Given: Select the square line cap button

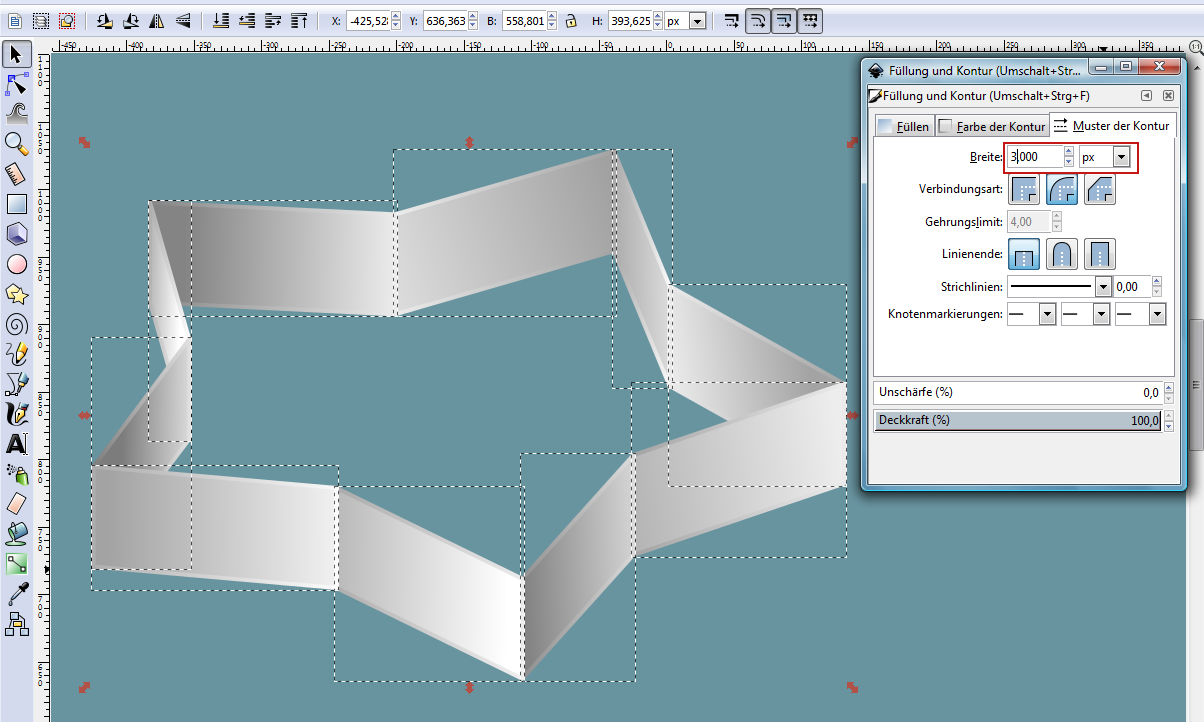Looking at the screenshot, I should pyautogui.click(x=1100, y=254).
